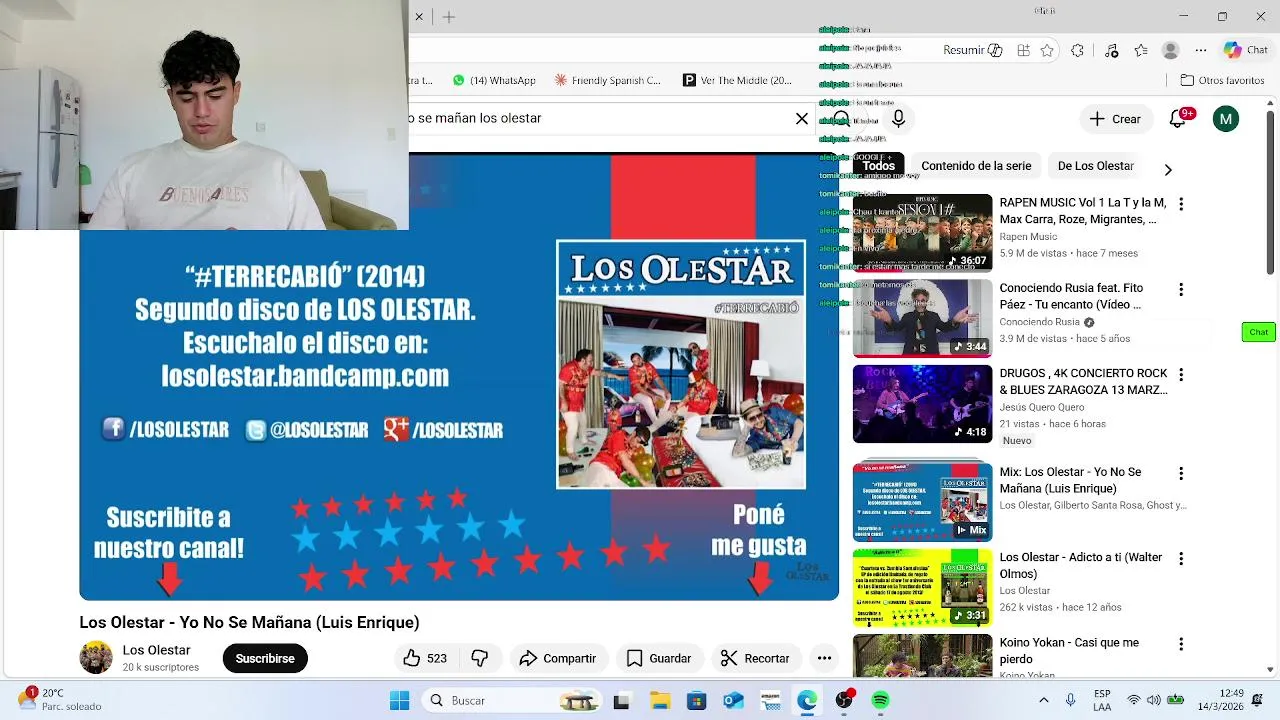Open Los Olestar channel avatar

click(x=96, y=657)
